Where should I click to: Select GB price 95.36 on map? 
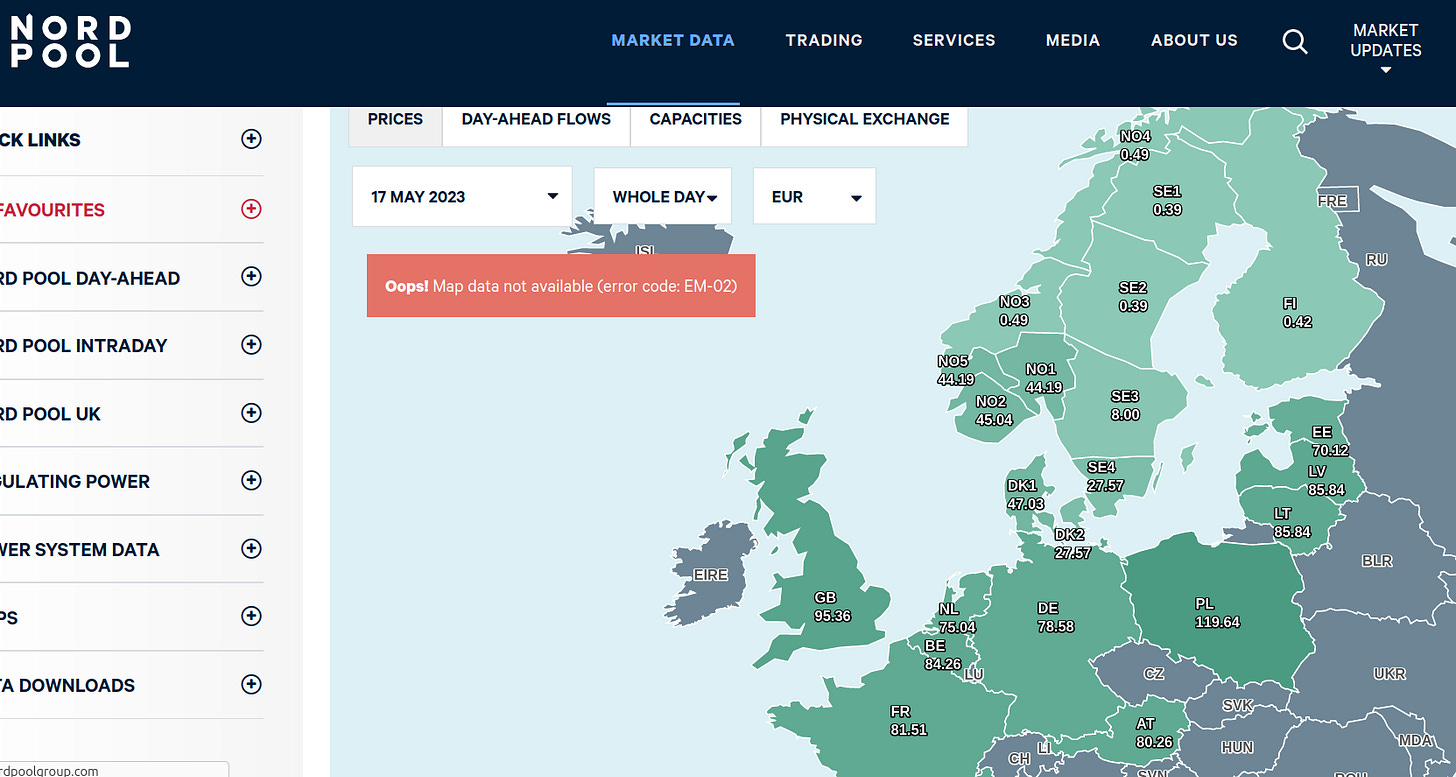pos(832,616)
